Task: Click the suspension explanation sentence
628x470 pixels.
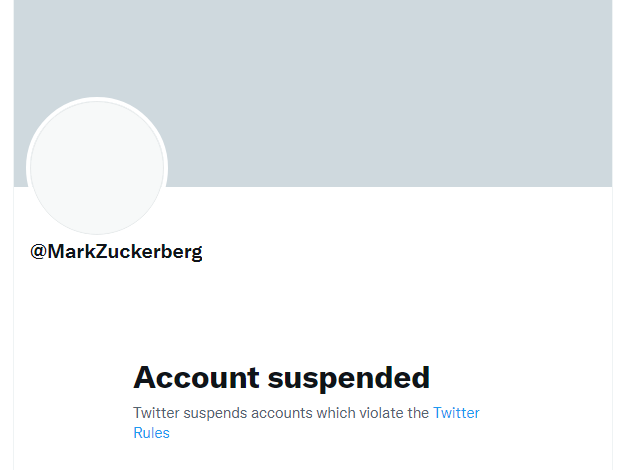Action: click(281, 412)
